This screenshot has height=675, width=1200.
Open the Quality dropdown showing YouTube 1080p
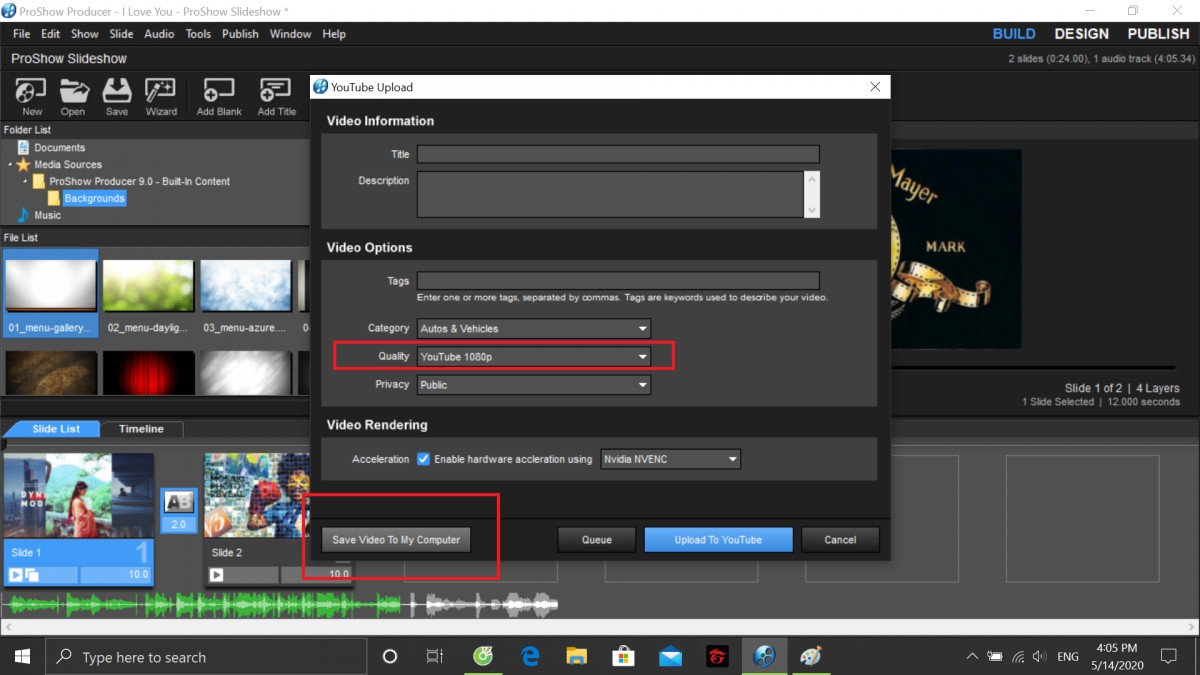click(x=534, y=356)
